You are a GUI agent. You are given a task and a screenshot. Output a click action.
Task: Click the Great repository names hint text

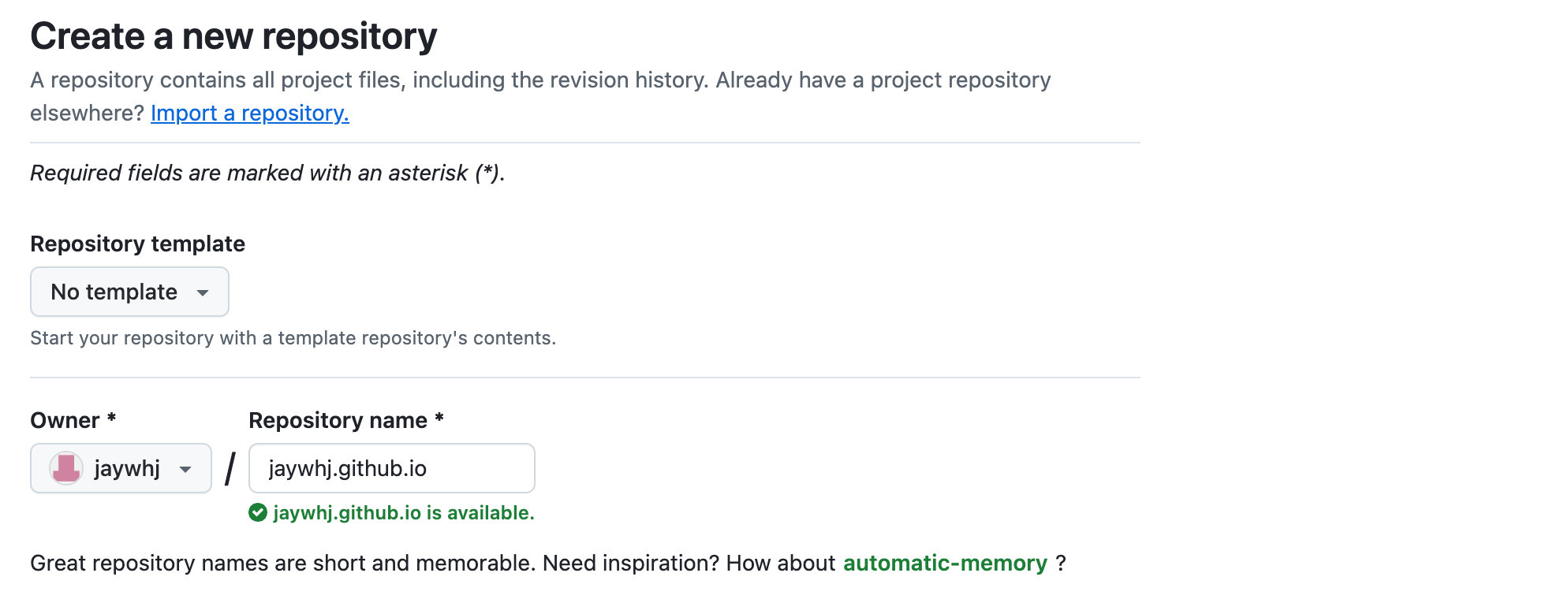tap(432, 564)
